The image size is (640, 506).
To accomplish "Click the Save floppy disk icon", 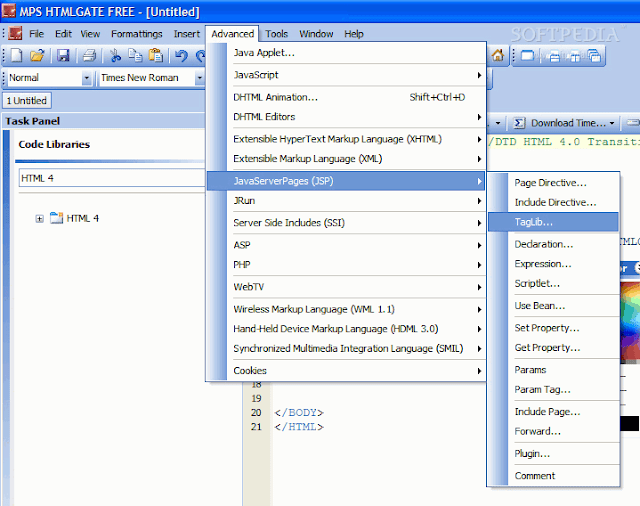I will click(63, 55).
